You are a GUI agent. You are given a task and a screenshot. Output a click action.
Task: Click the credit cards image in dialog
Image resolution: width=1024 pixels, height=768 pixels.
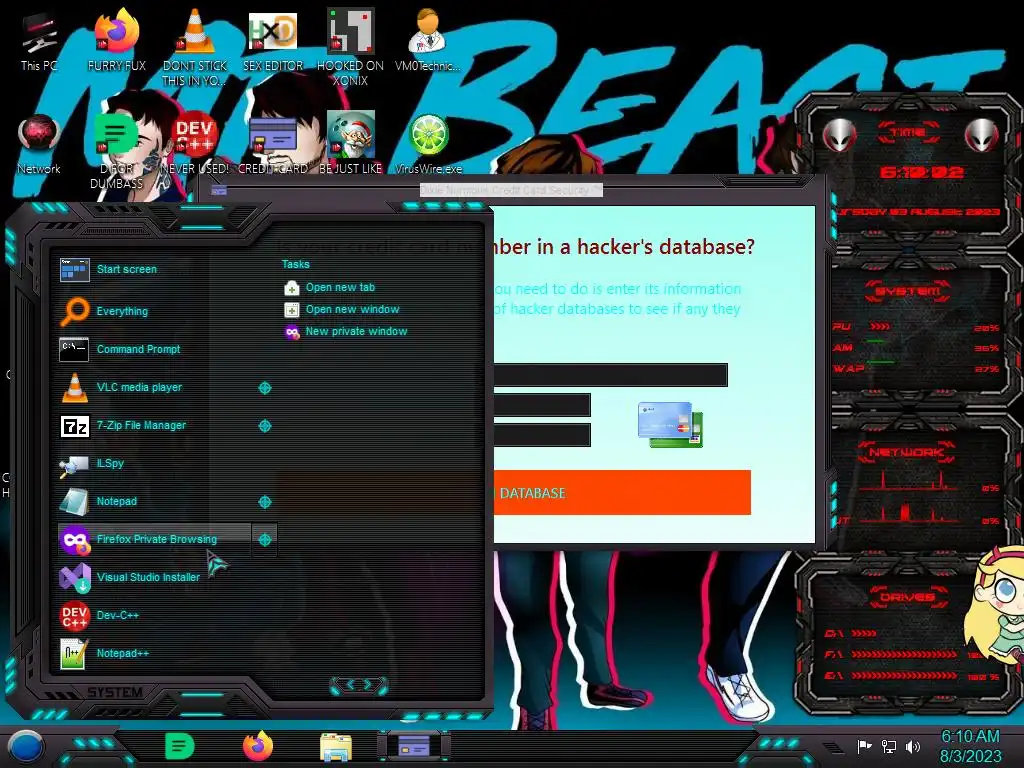click(670, 424)
